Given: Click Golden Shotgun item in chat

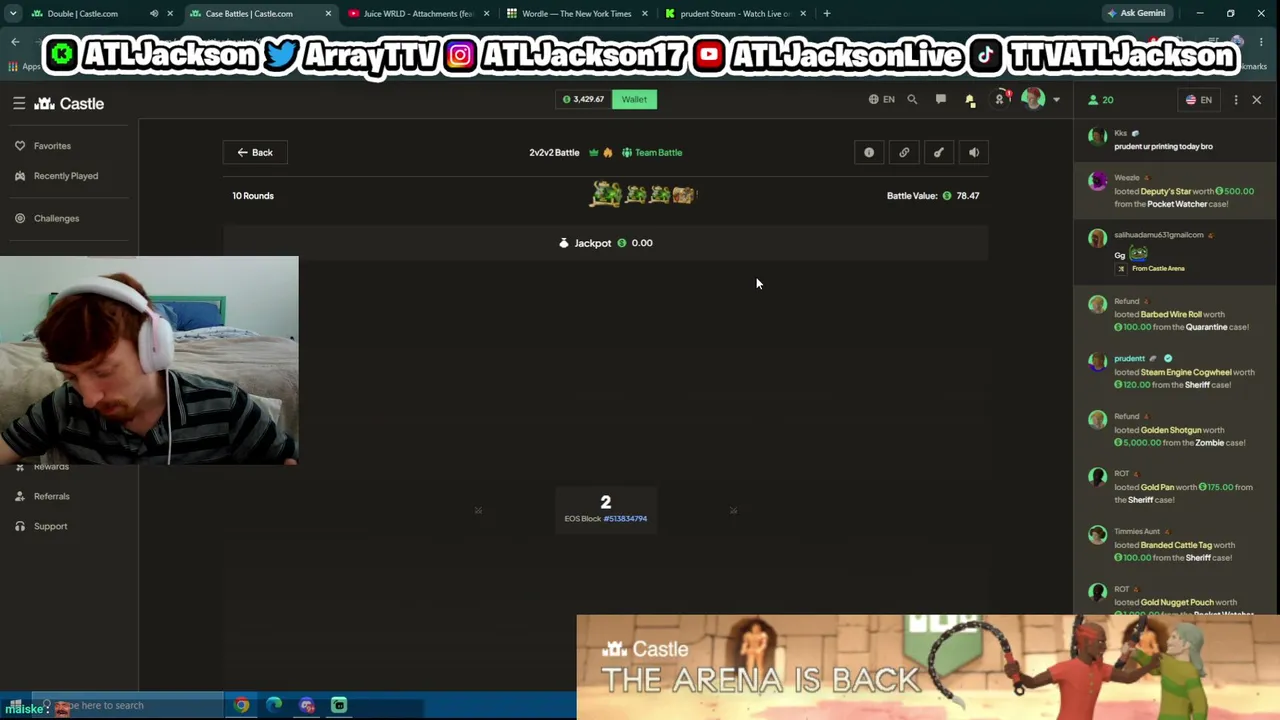Looking at the screenshot, I should click(1171, 430).
